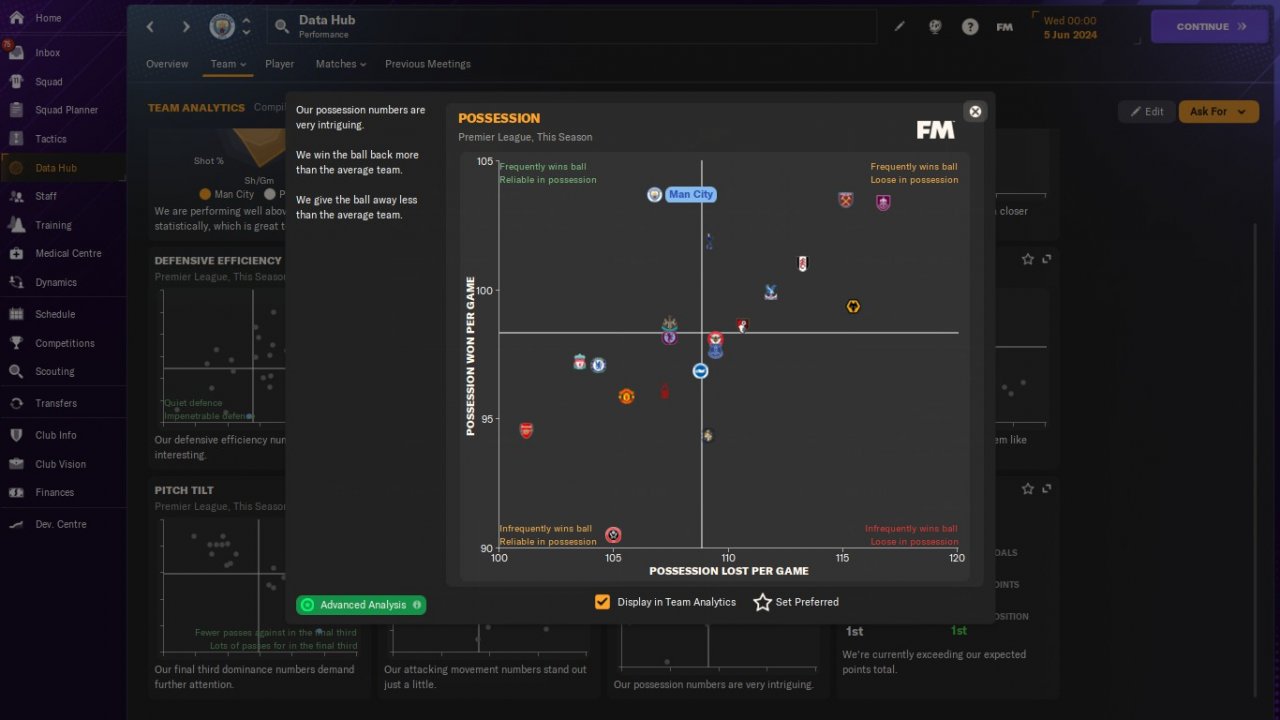Open the Matches dropdown tab
Image resolution: width=1280 pixels, height=720 pixels.
click(x=341, y=64)
